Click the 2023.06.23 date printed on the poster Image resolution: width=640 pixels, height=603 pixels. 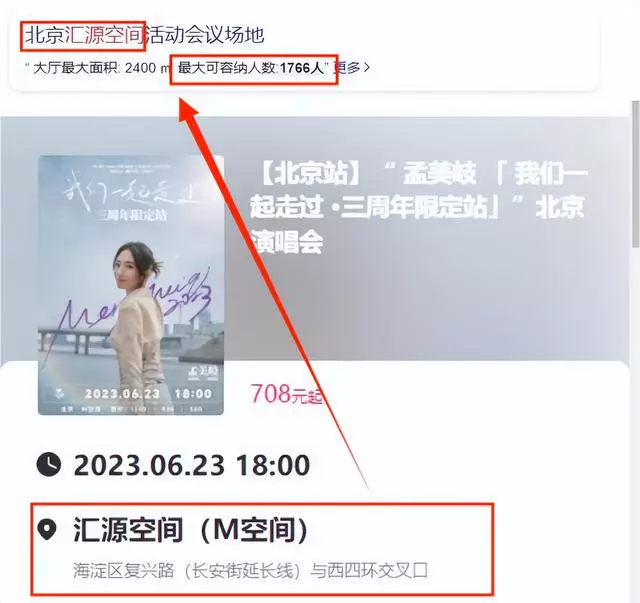point(122,394)
